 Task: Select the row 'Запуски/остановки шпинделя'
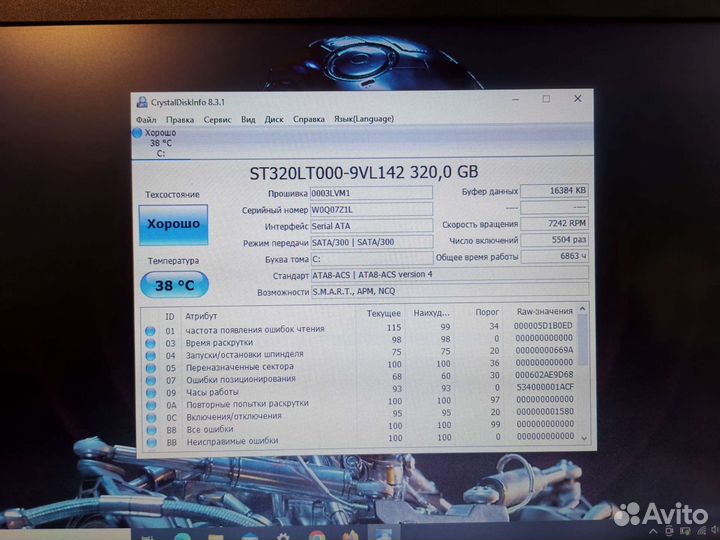360,353
